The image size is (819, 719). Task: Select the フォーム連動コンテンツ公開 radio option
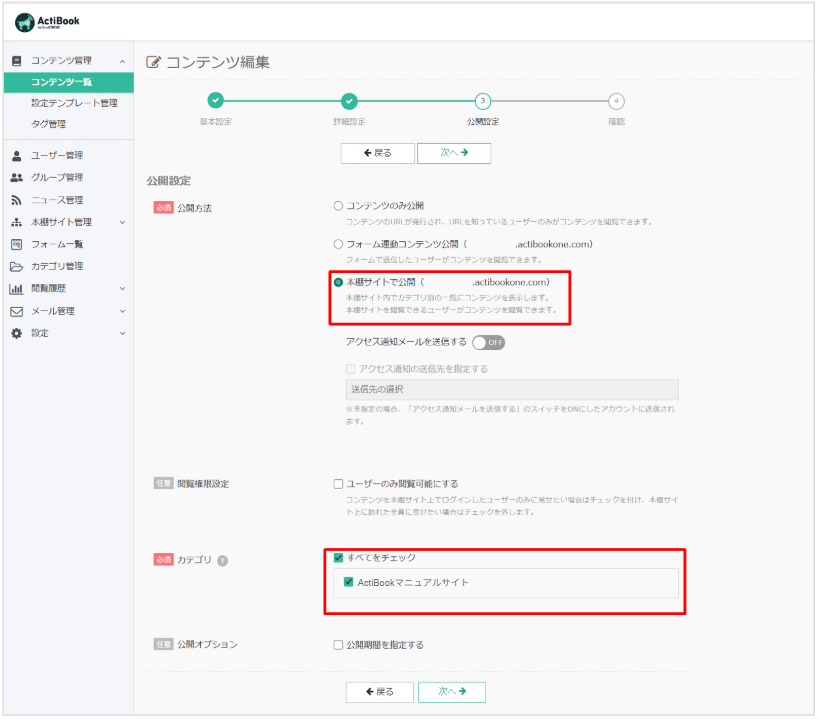338,244
